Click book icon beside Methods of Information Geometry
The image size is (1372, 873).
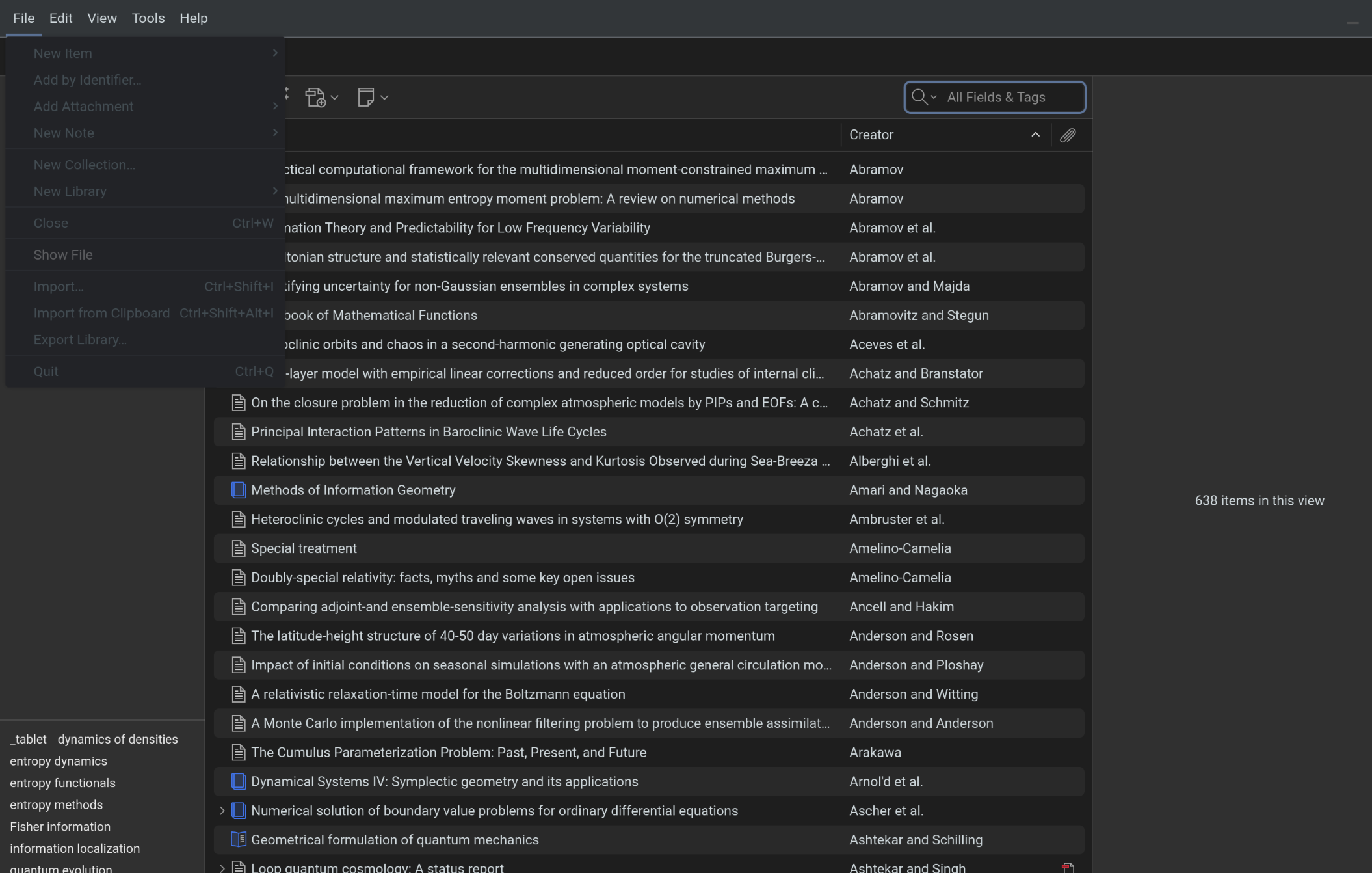239,490
